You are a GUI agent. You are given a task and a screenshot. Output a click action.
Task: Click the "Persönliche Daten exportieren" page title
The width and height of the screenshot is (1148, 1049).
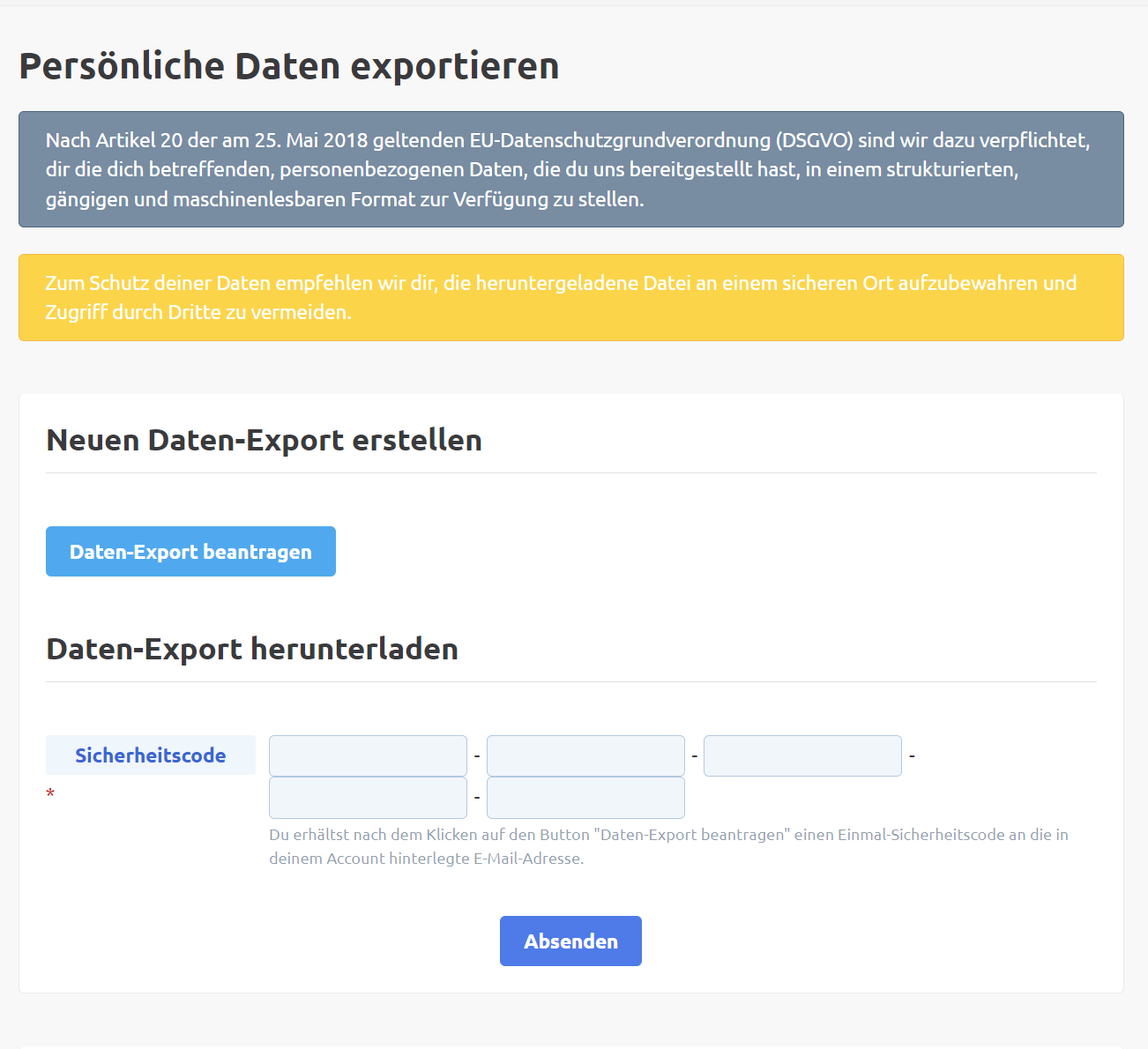point(289,66)
